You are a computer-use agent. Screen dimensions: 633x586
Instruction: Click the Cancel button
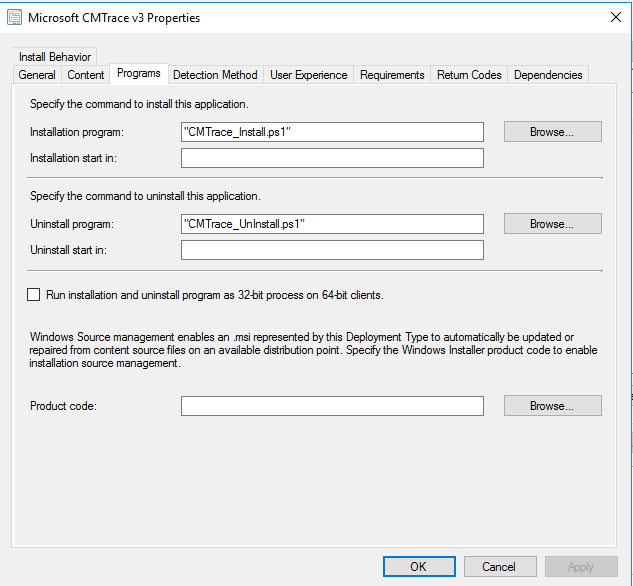point(500,567)
